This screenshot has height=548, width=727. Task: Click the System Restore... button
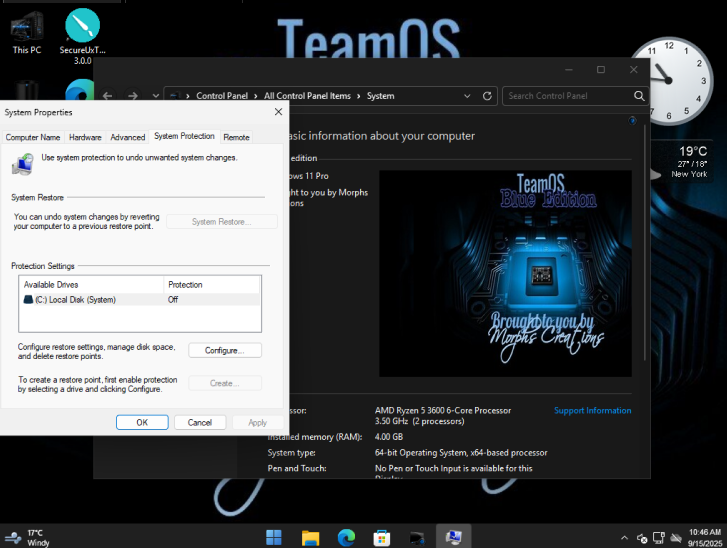pyautogui.click(x=222, y=222)
